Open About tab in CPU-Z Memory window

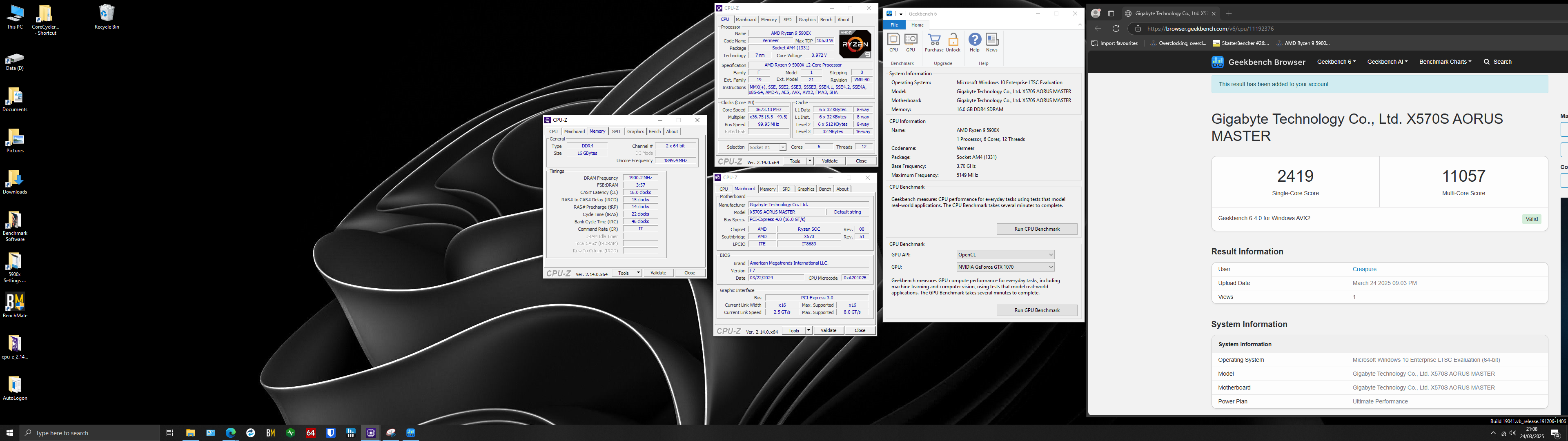tap(672, 131)
